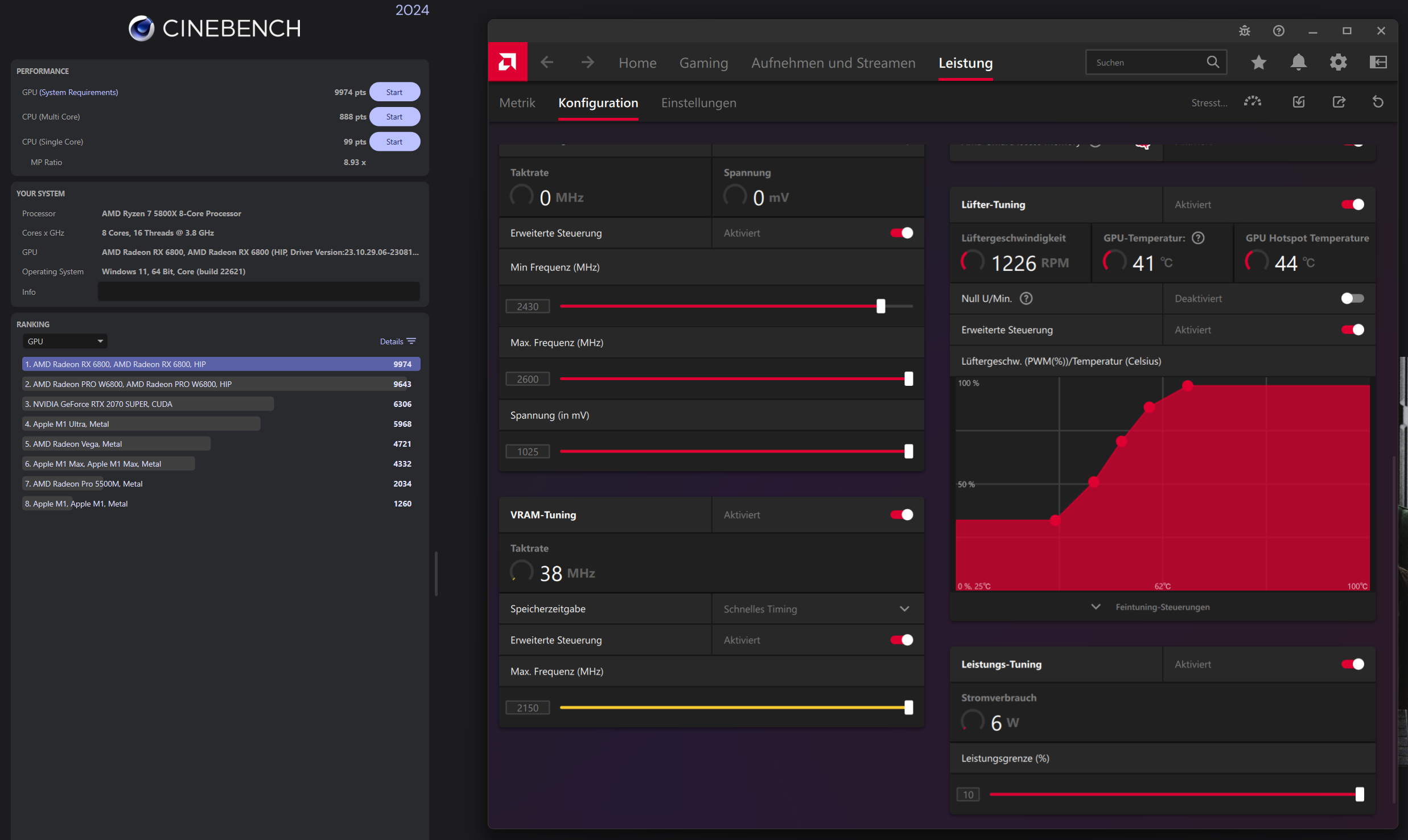This screenshot has height=840, width=1408.
Task: Enable the Null U/Min. toggle
Action: click(1352, 299)
